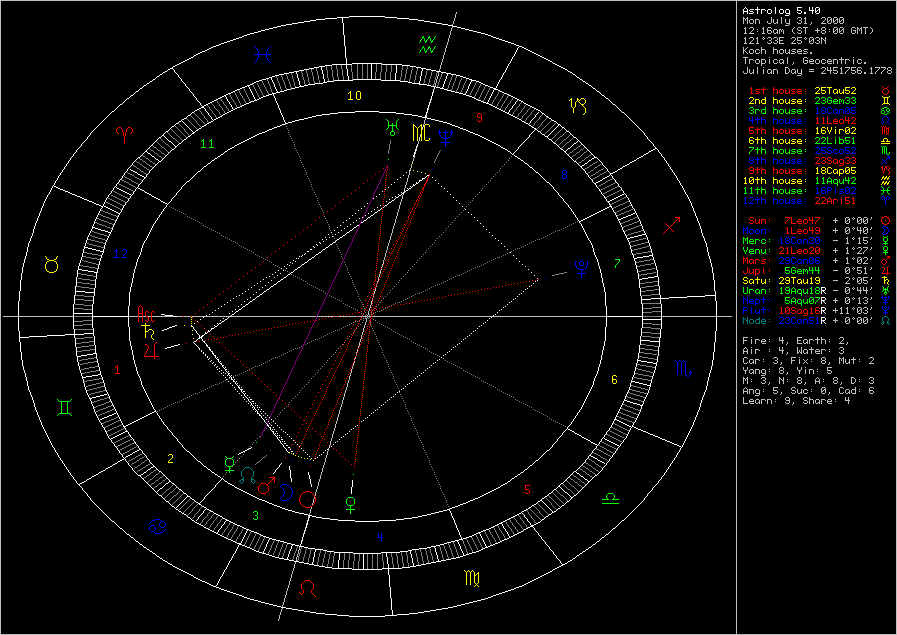Viewport: 897px width, 635px height.
Task: Click the Julian Day value line
Action: click(x=816, y=72)
